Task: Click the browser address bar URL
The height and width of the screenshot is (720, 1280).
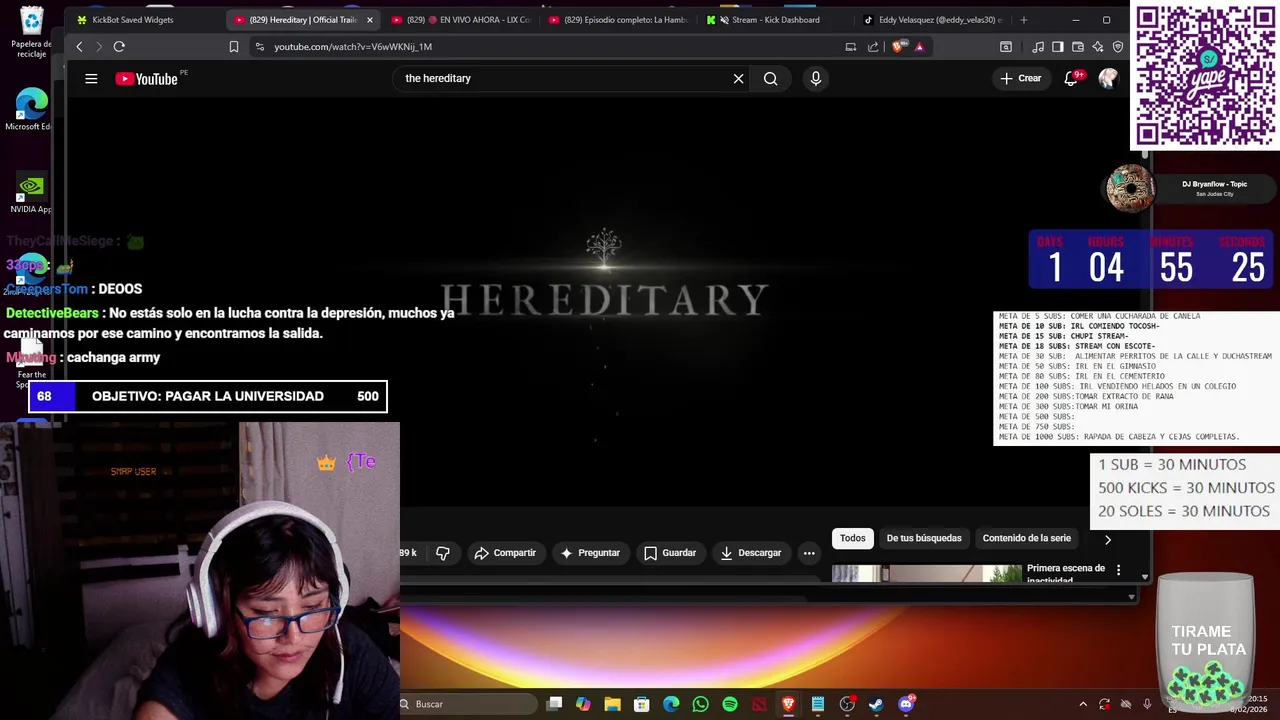Action: 353,46
